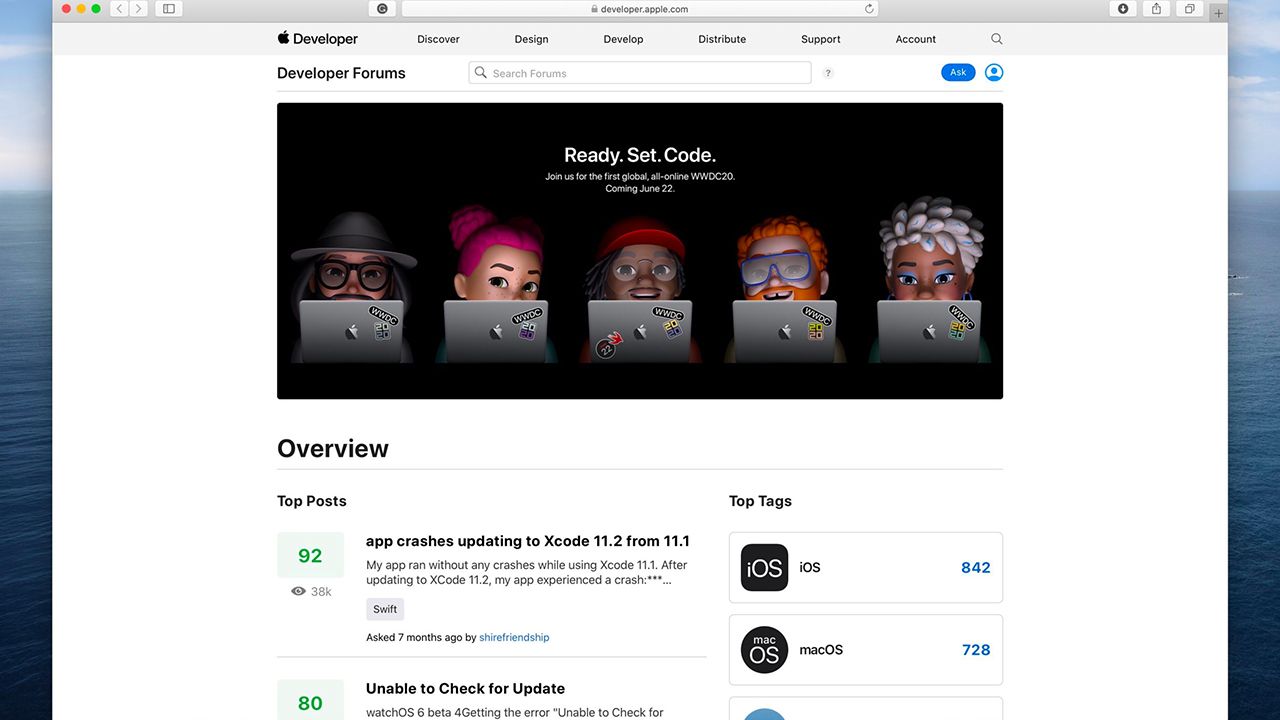Open the Support menu
The height and width of the screenshot is (720, 1280).
click(820, 39)
